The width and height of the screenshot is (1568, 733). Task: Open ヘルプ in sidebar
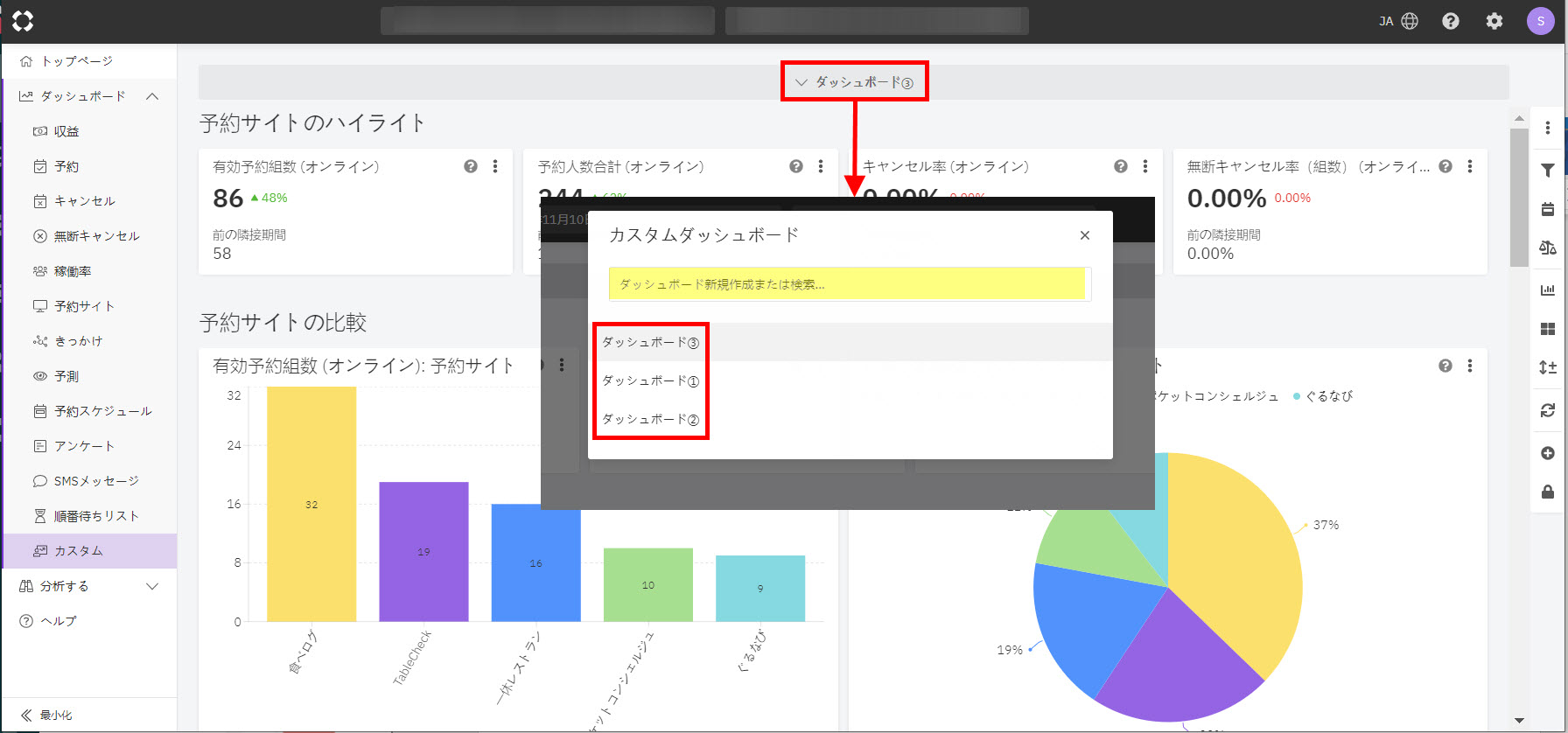(x=89, y=621)
